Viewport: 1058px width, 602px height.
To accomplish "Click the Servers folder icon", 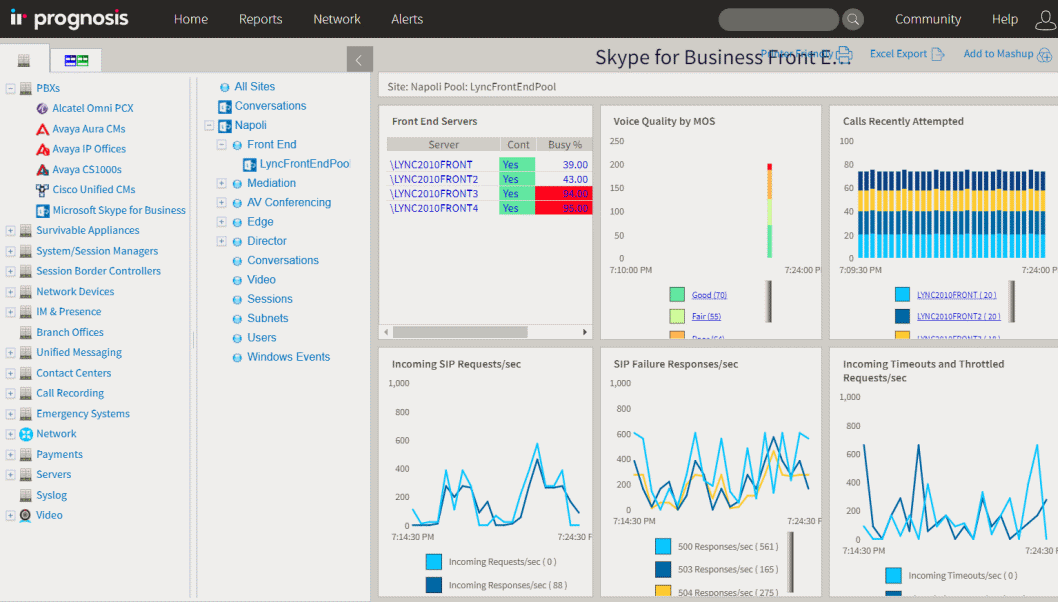I will pos(26,474).
